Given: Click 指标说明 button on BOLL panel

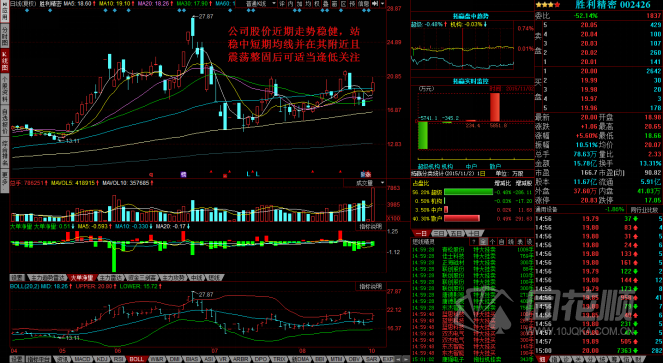Looking at the screenshot, I should 371,287.
